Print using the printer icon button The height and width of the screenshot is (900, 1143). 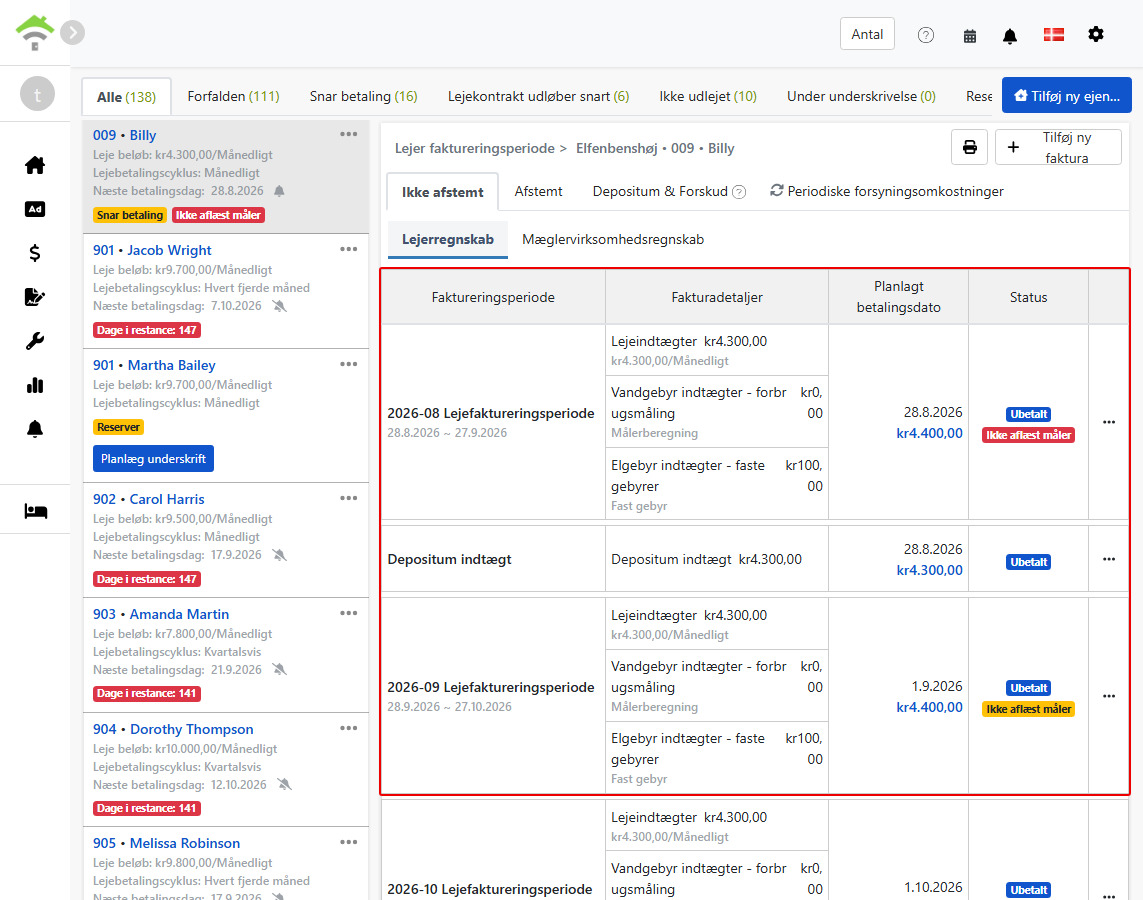point(970,147)
